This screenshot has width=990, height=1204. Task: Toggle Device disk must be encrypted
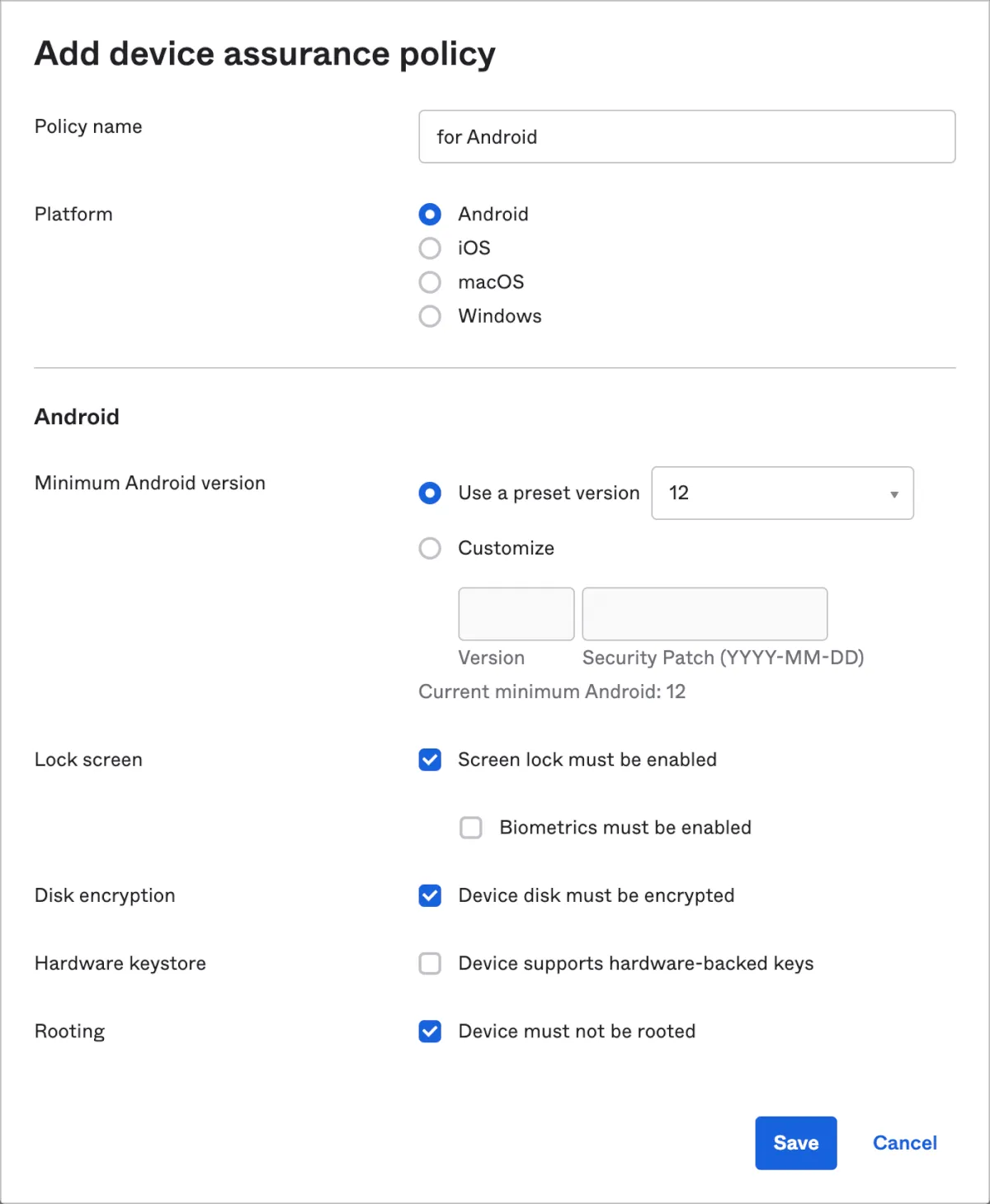pyautogui.click(x=430, y=895)
